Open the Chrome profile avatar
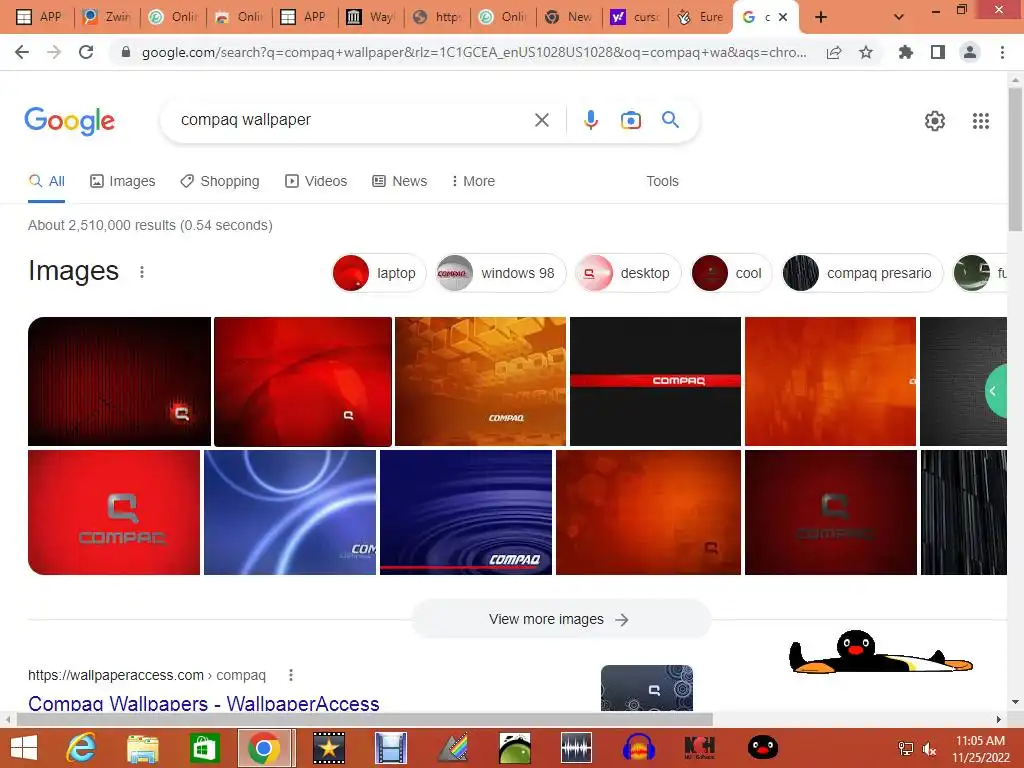This screenshot has height=768, width=1024. coord(970,52)
